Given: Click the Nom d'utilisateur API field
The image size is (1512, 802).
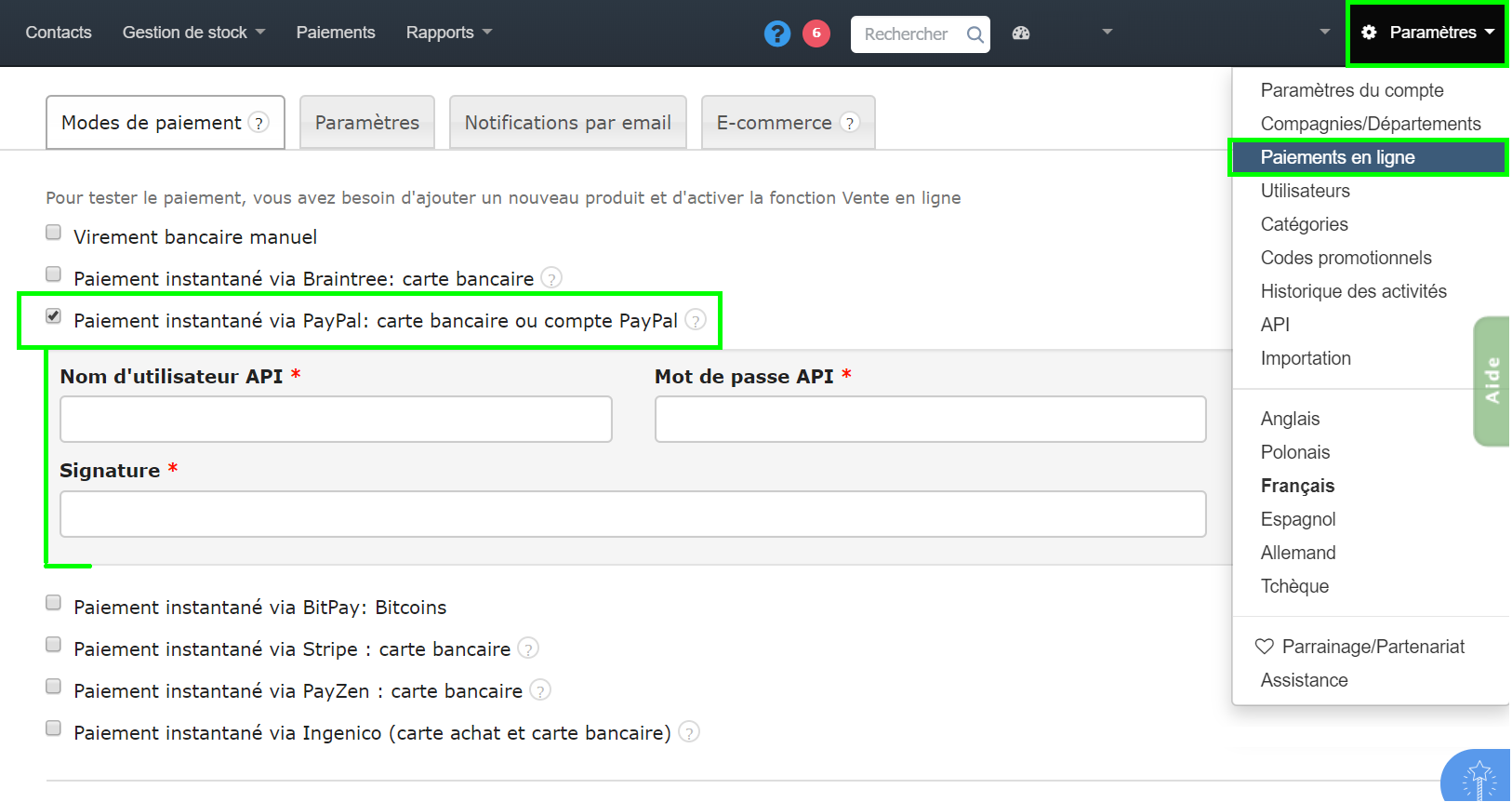Looking at the screenshot, I should [x=336, y=420].
